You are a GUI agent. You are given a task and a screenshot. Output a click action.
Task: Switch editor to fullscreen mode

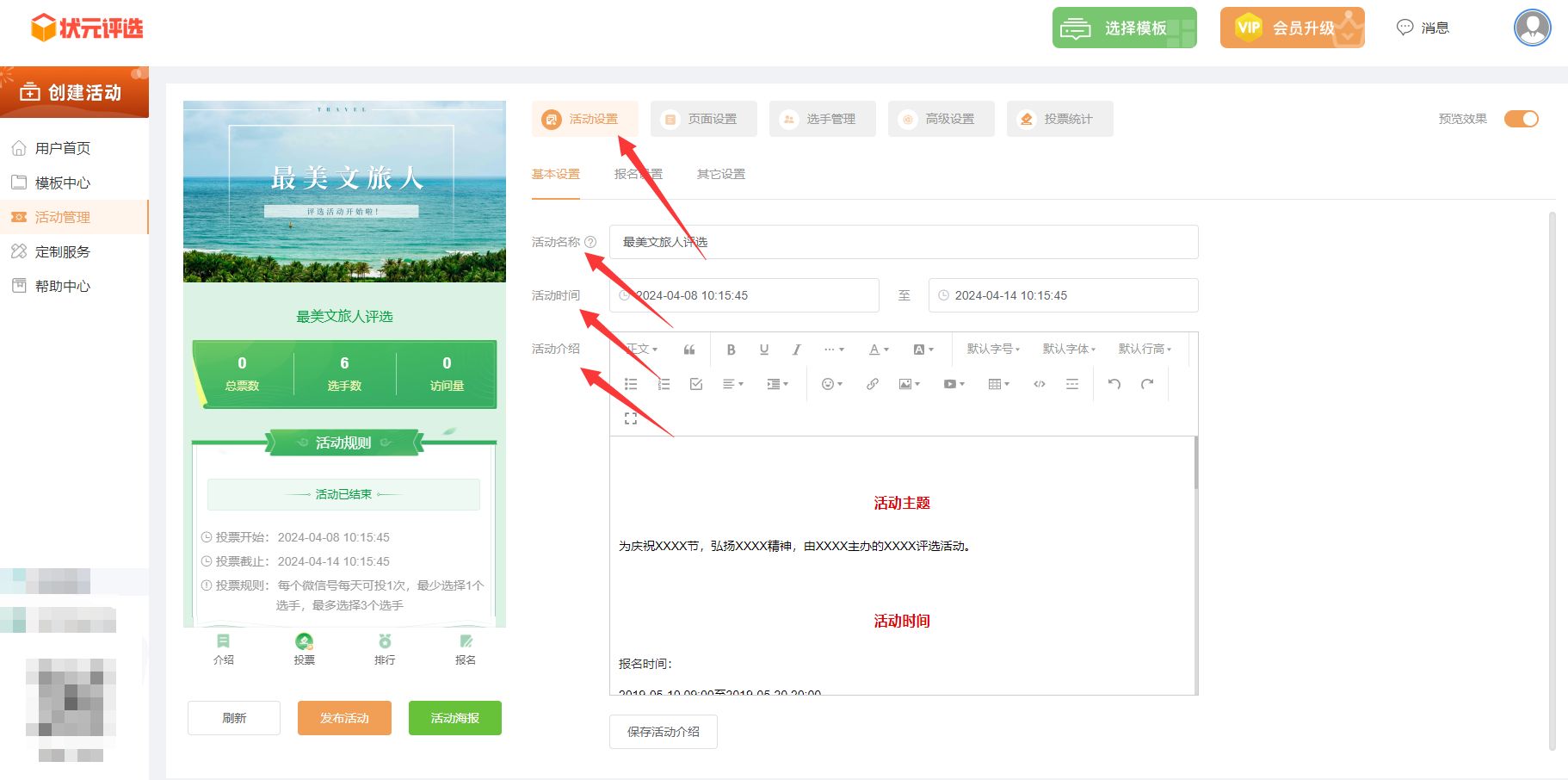click(631, 418)
